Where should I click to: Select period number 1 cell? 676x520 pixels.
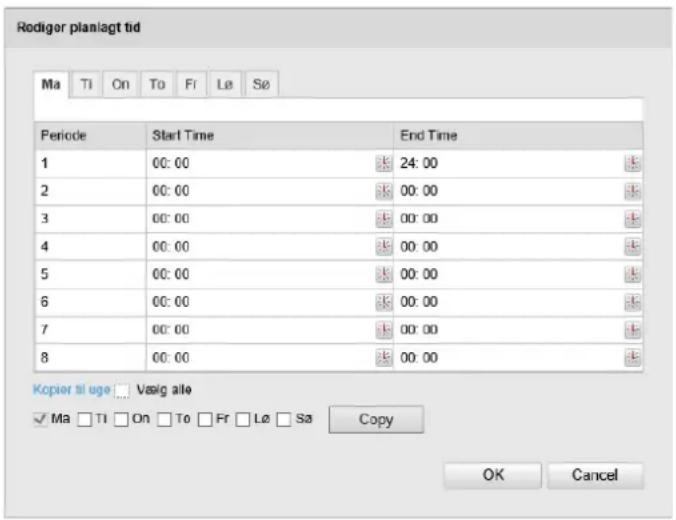pyautogui.click(x=91, y=163)
